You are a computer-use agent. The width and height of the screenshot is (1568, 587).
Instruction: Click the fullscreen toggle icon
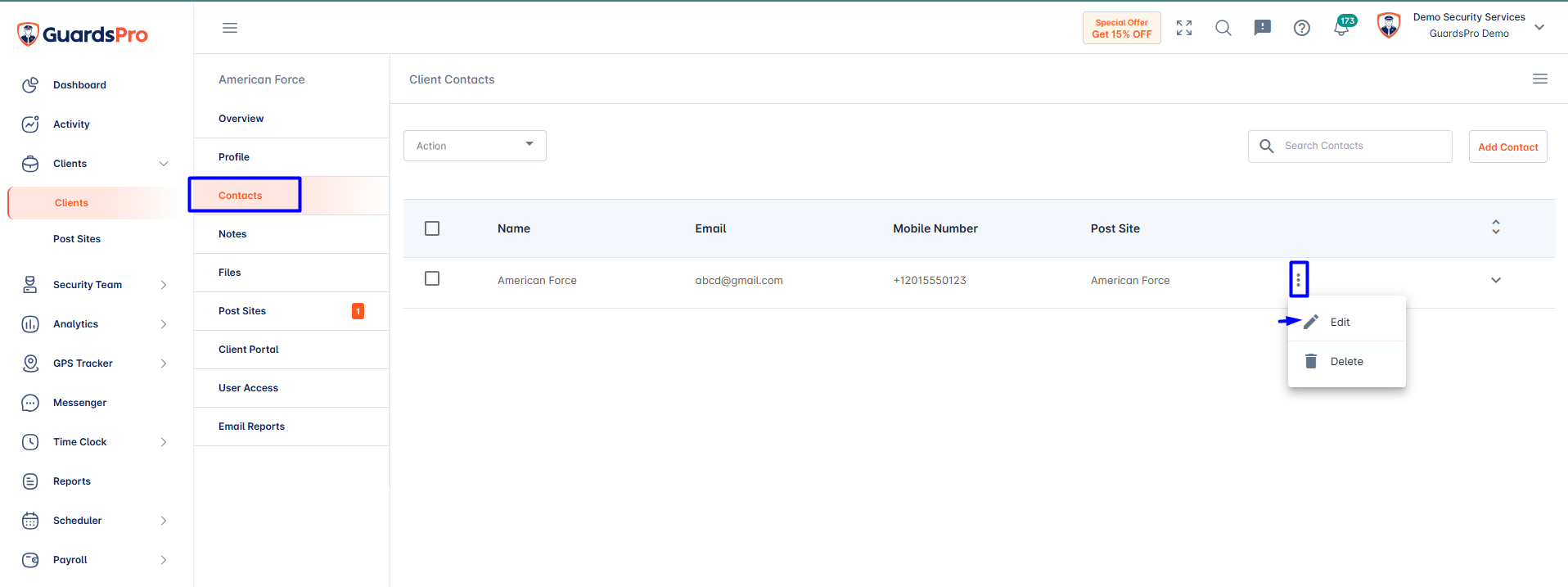1184,28
